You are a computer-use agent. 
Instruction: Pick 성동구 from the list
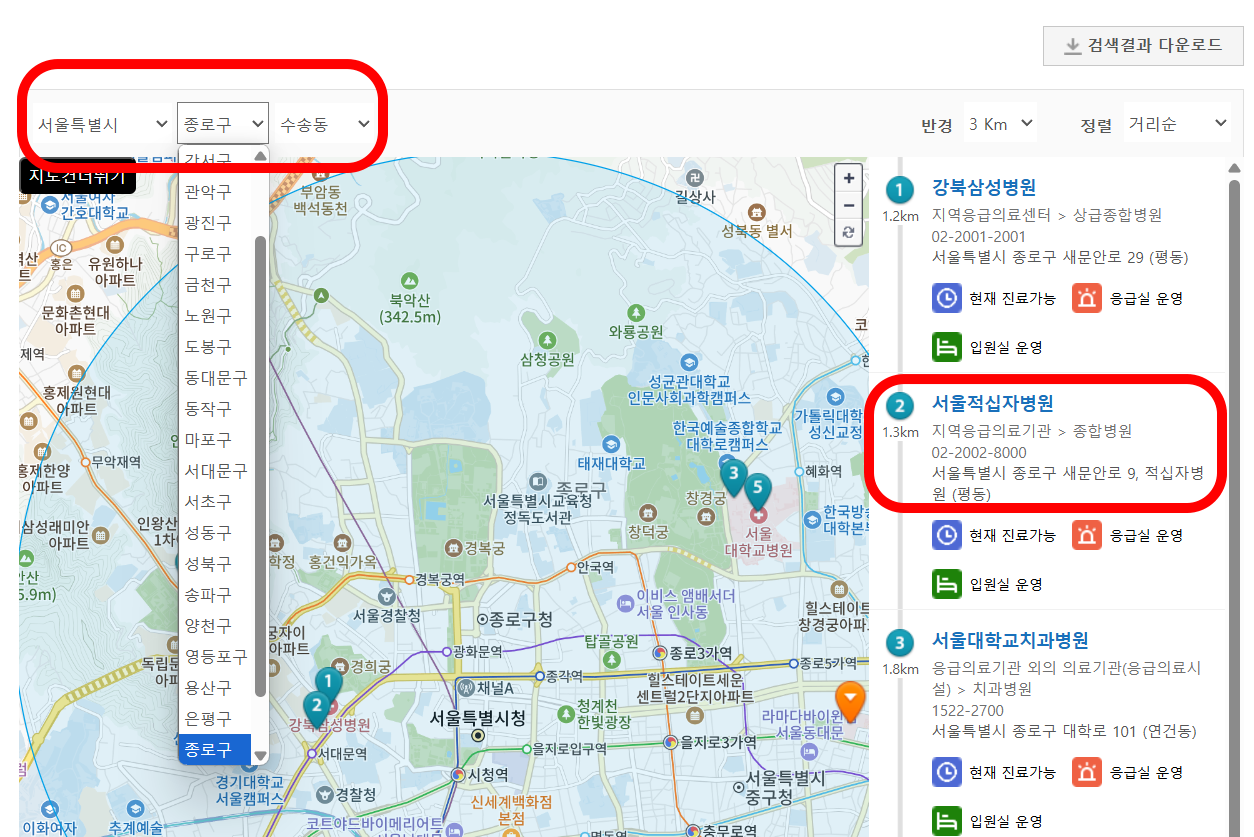point(208,532)
